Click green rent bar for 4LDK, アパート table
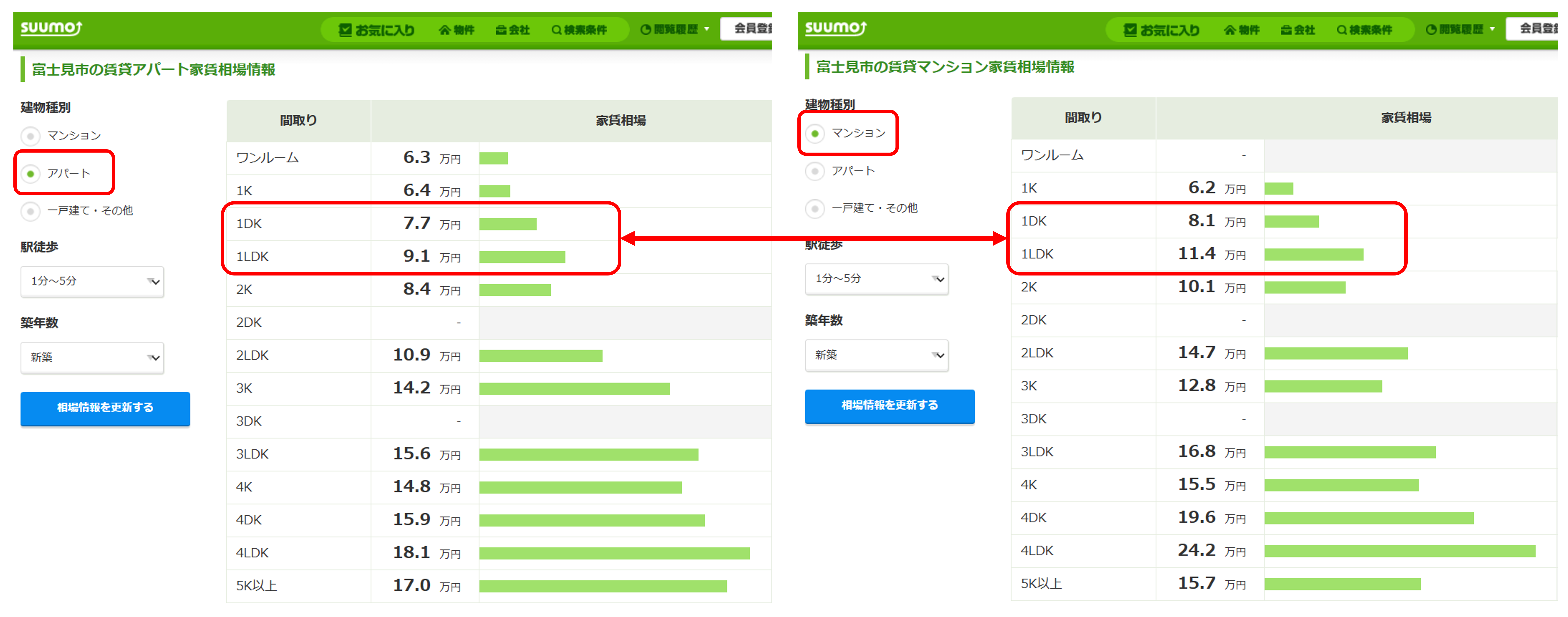The width and height of the screenshot is (1568, 617). 615,554
